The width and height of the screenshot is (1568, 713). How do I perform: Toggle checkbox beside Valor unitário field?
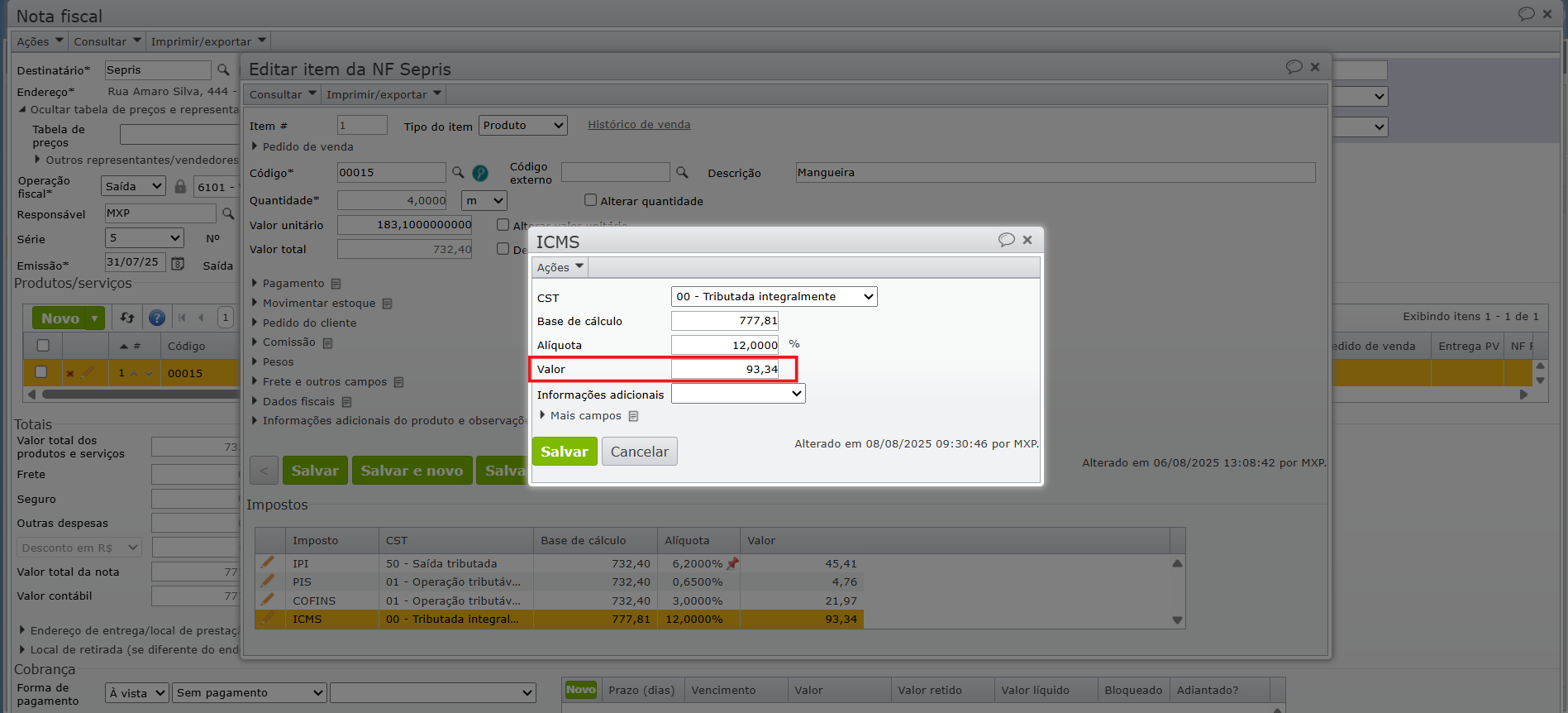pos(503,225)
